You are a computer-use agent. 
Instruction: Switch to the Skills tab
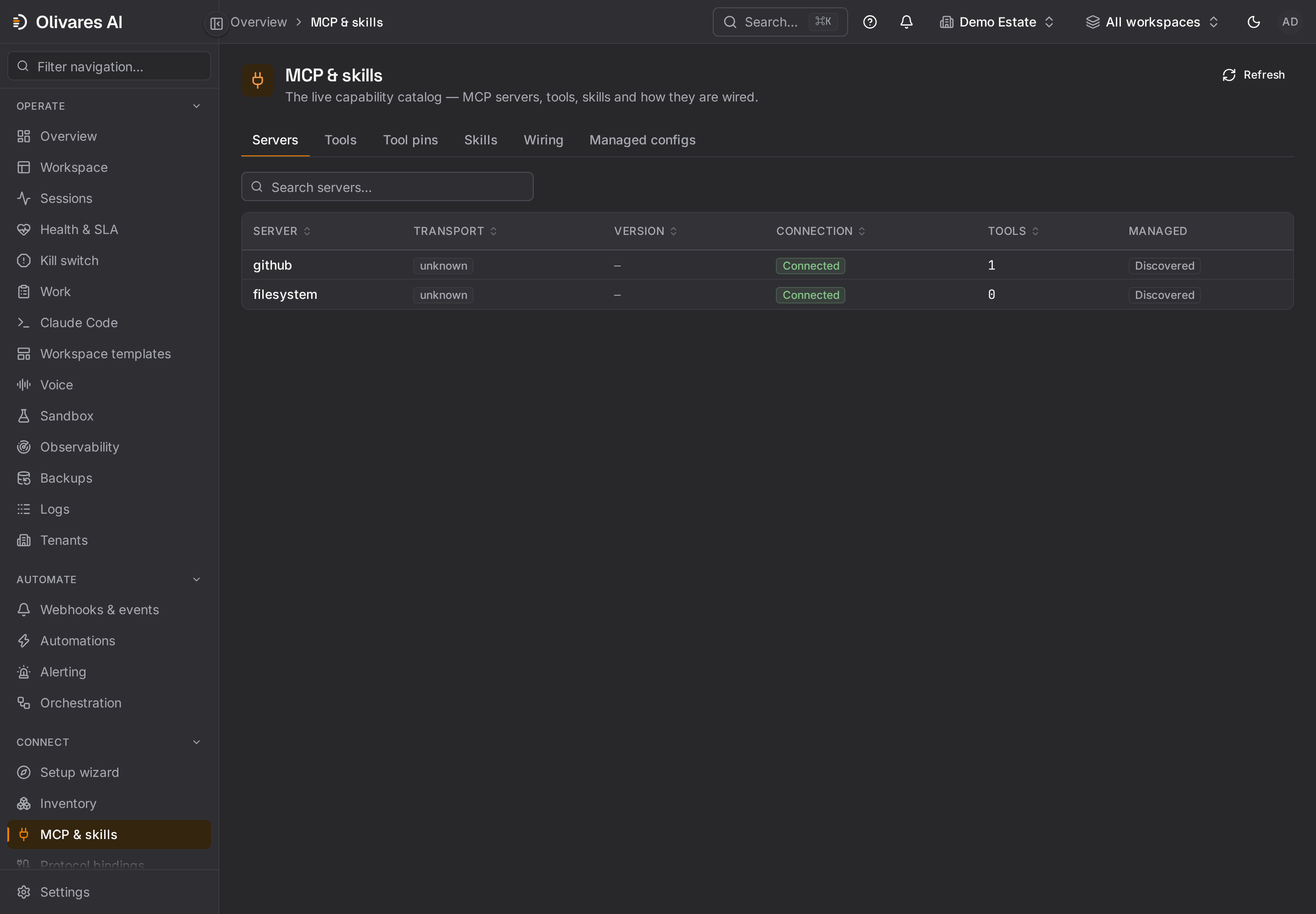[480, 140]
